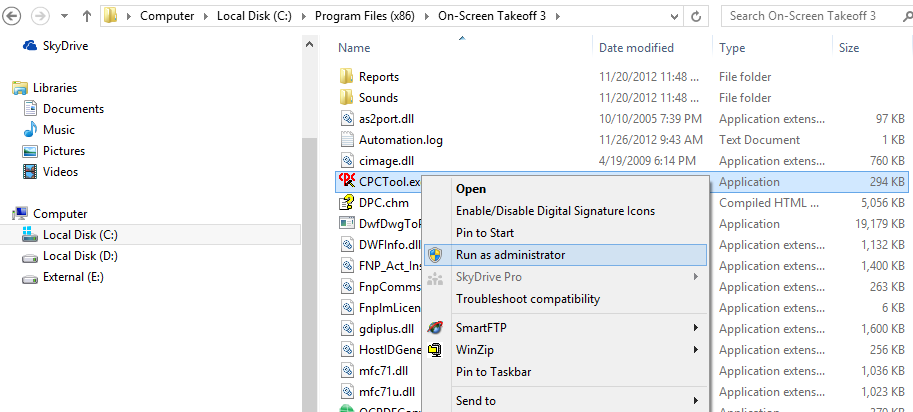Open the recent locations dropdown arrow
The height and width of the screenshot is (412, 913).
pos(65,16)
